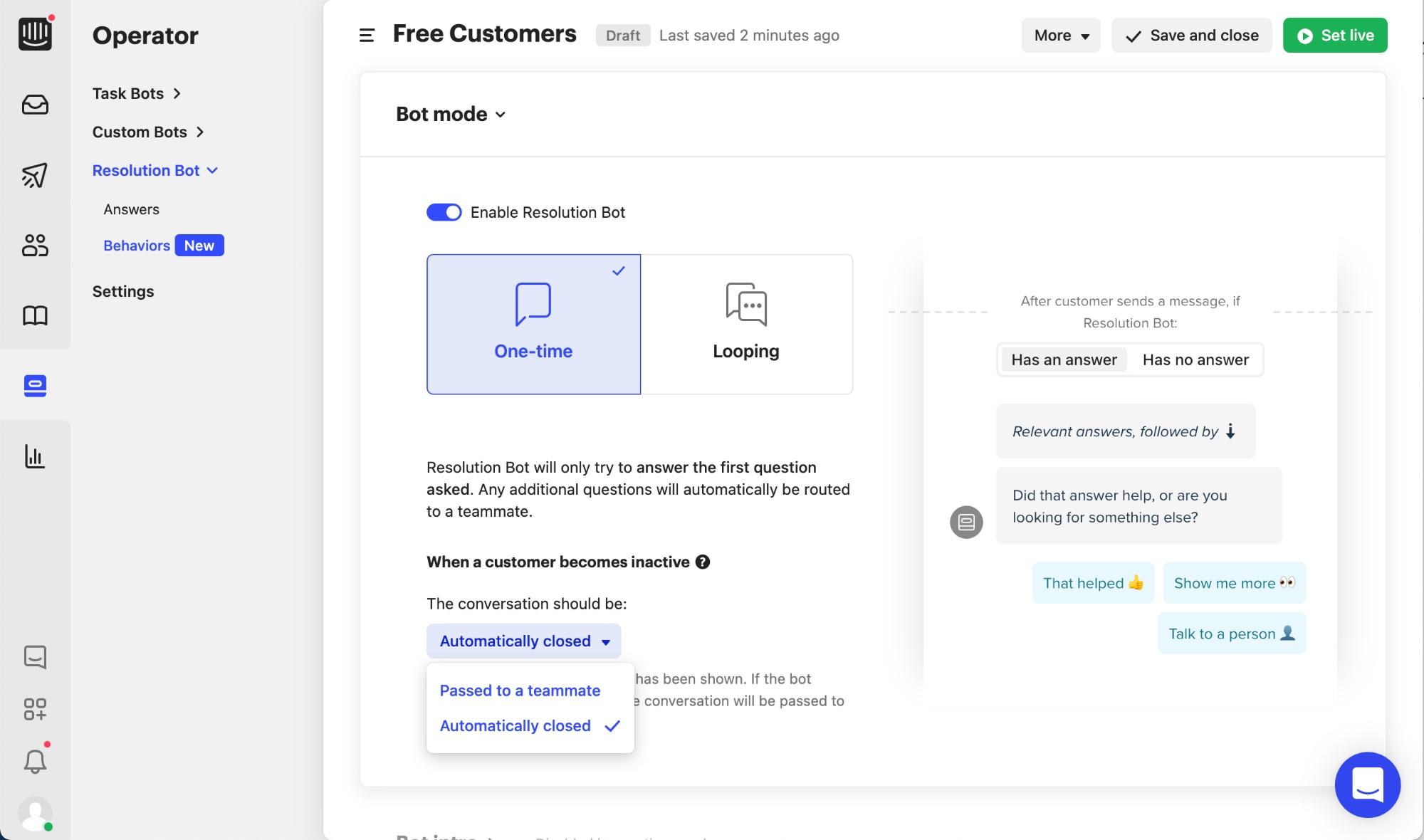Open the Reports bar chart icon

(x=35, y=456)
